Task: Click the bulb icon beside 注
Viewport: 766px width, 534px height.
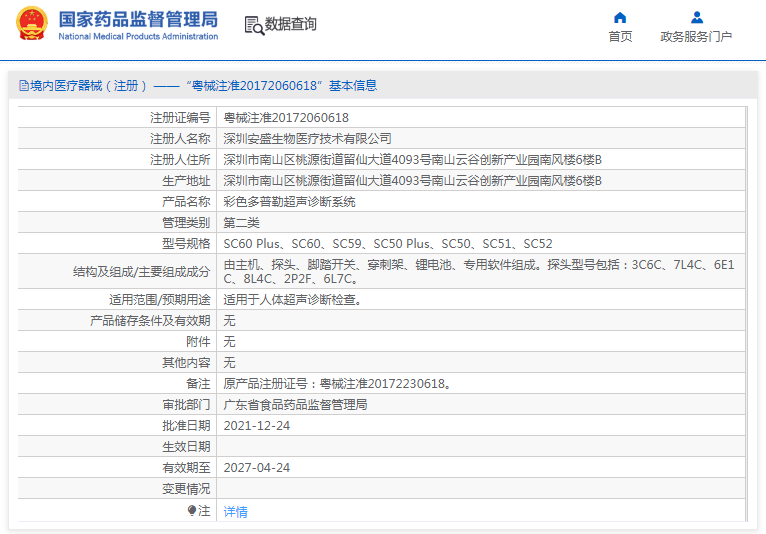Action: coord(192,511)
